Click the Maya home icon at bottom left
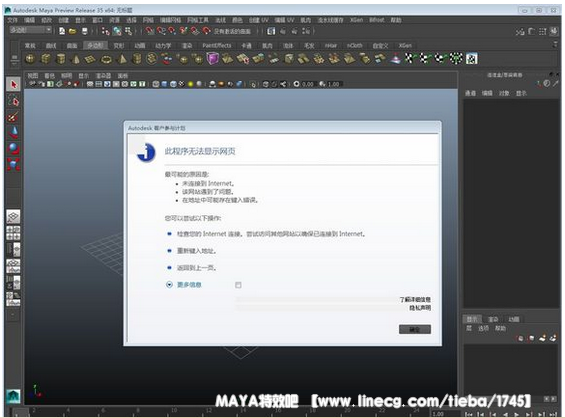 (x=13, y=396)
